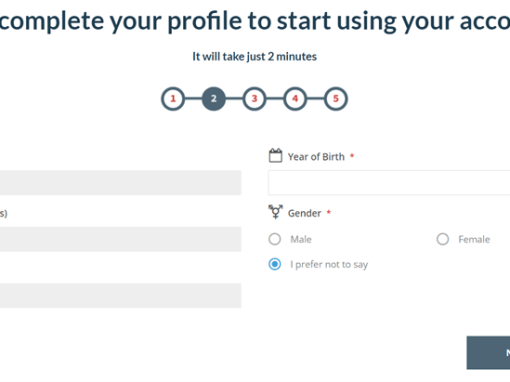Click 'It will take just 2 minutes' text

click(255, 57)
